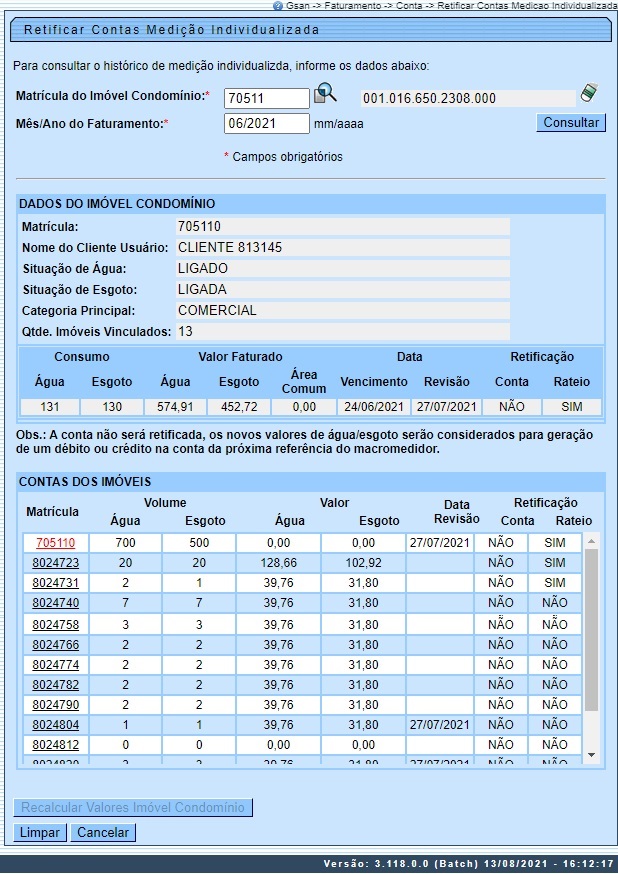
Task: Click the Limpar button
Action: click(40, 832)
